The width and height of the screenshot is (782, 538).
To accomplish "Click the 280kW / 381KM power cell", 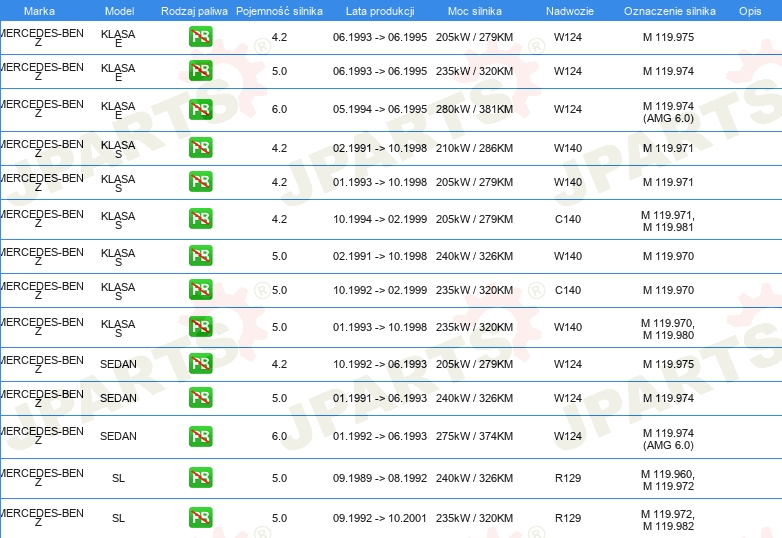I will point(474,109).
